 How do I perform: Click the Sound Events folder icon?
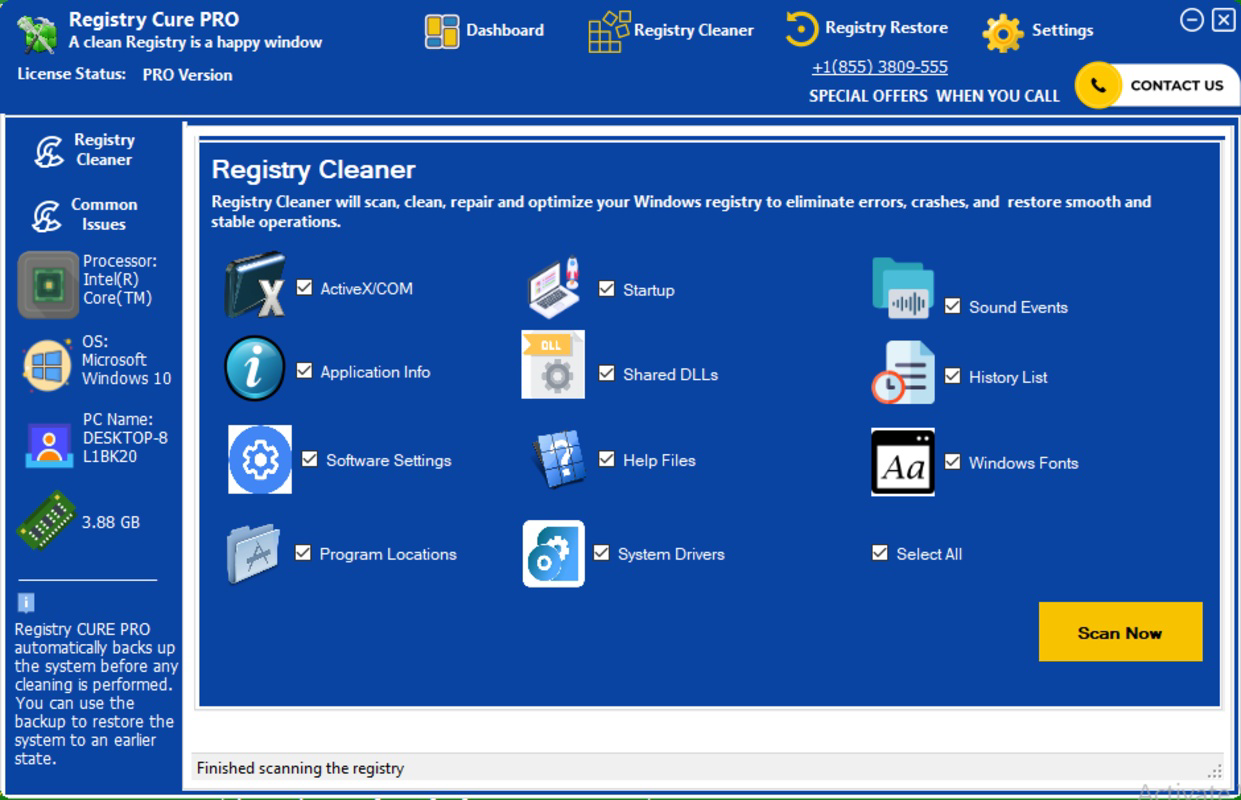point(903,289)
